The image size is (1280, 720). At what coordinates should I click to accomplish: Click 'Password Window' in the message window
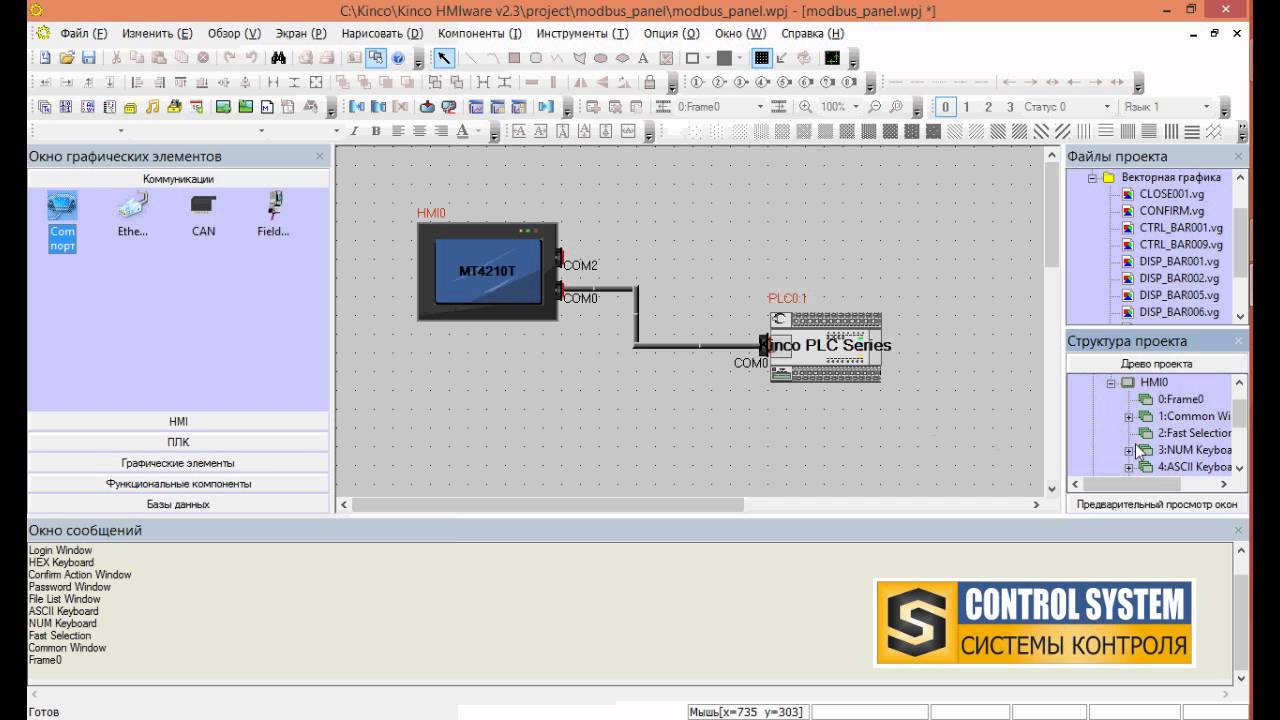(x=70, y=587)
